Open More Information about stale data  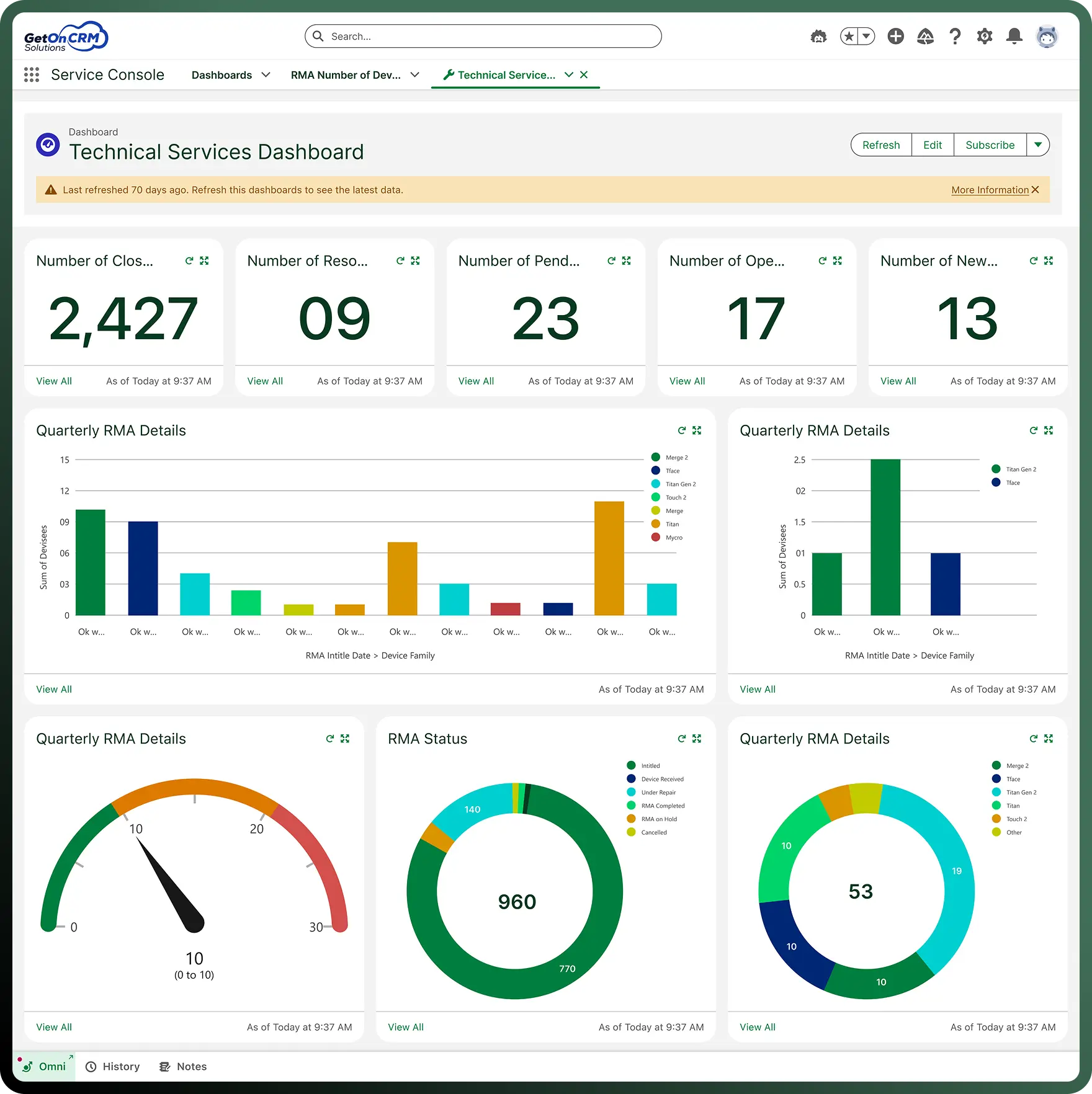coord(990,190)
